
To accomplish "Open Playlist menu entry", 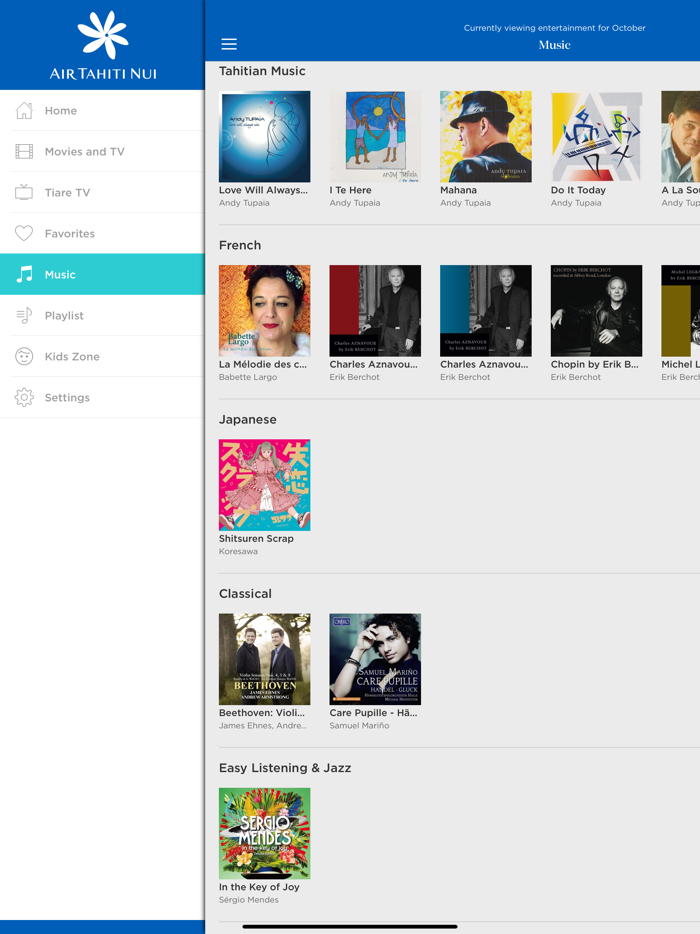I will tap(102, 315).
